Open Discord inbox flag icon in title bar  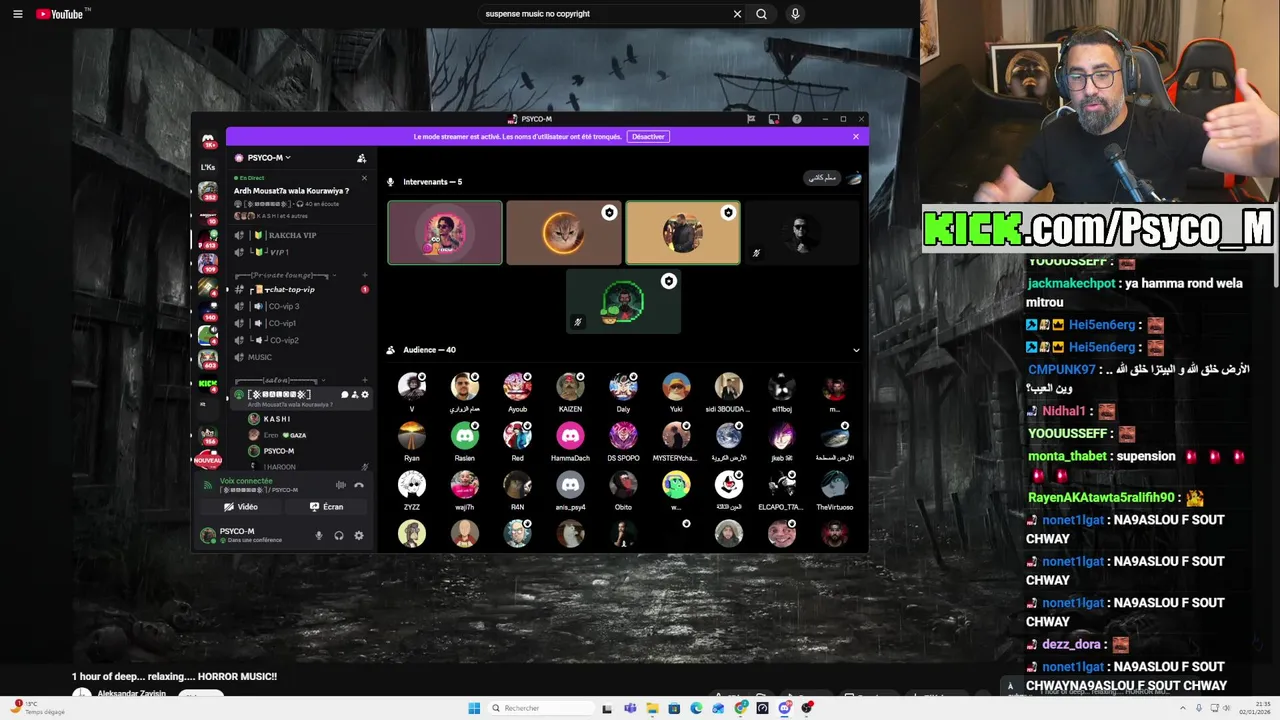pos(751,119)
